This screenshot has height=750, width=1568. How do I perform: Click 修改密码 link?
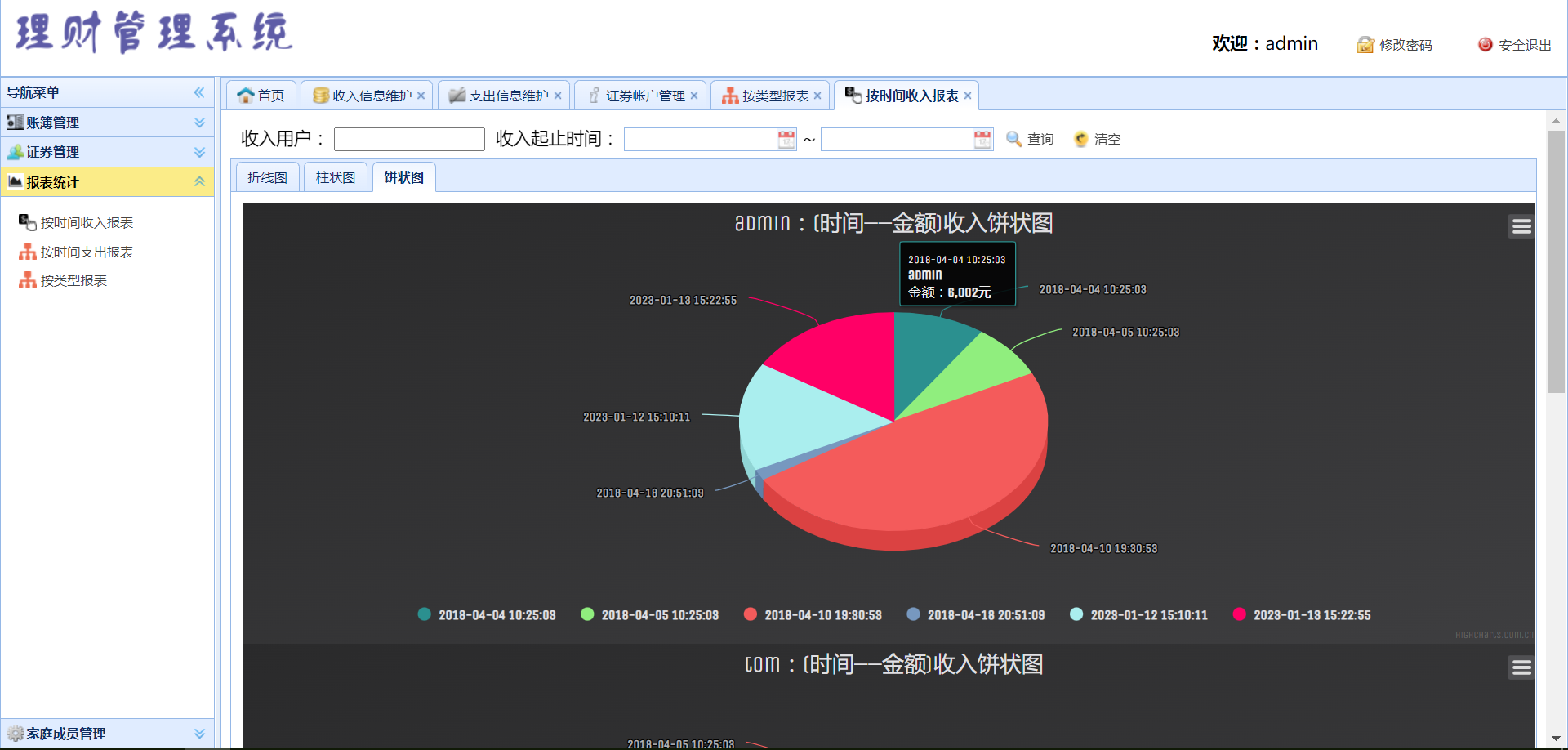click(1395, 45)
